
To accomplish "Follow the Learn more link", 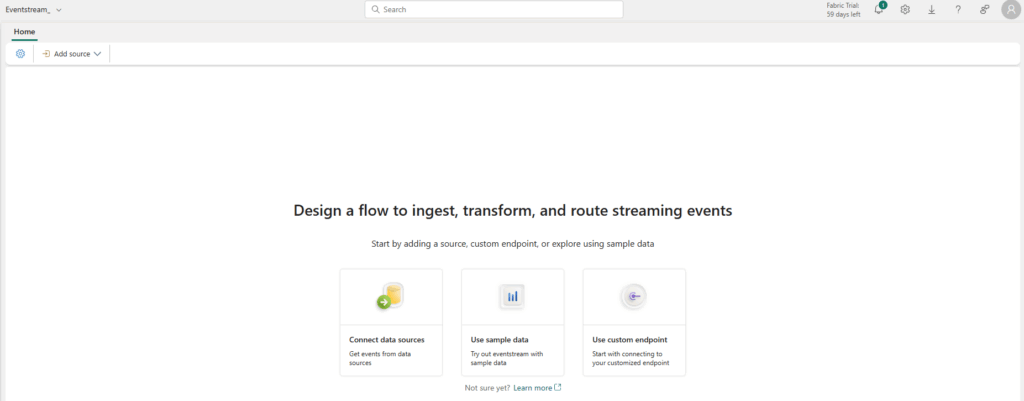I will click(x=537, y=387).
